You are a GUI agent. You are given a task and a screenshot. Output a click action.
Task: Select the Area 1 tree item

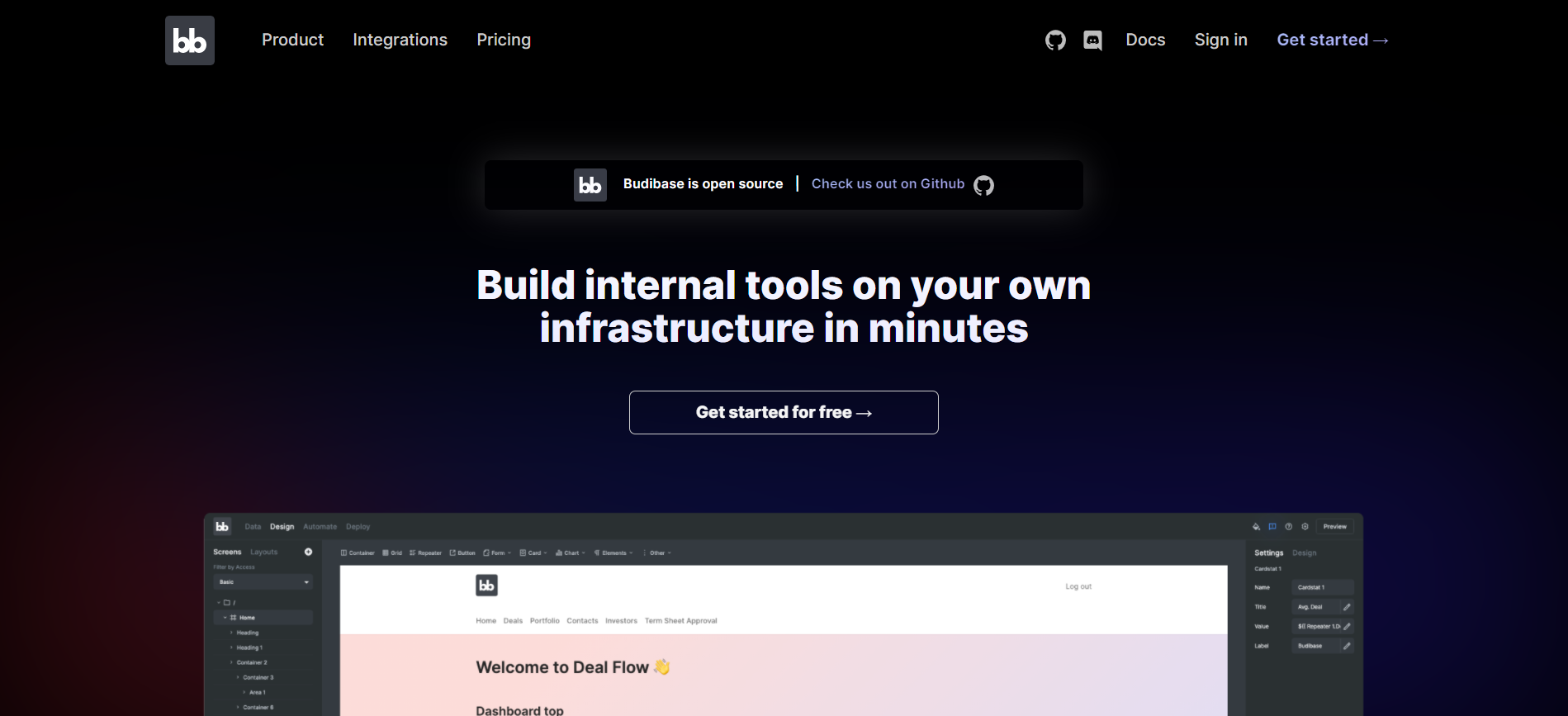pos(256,692)
